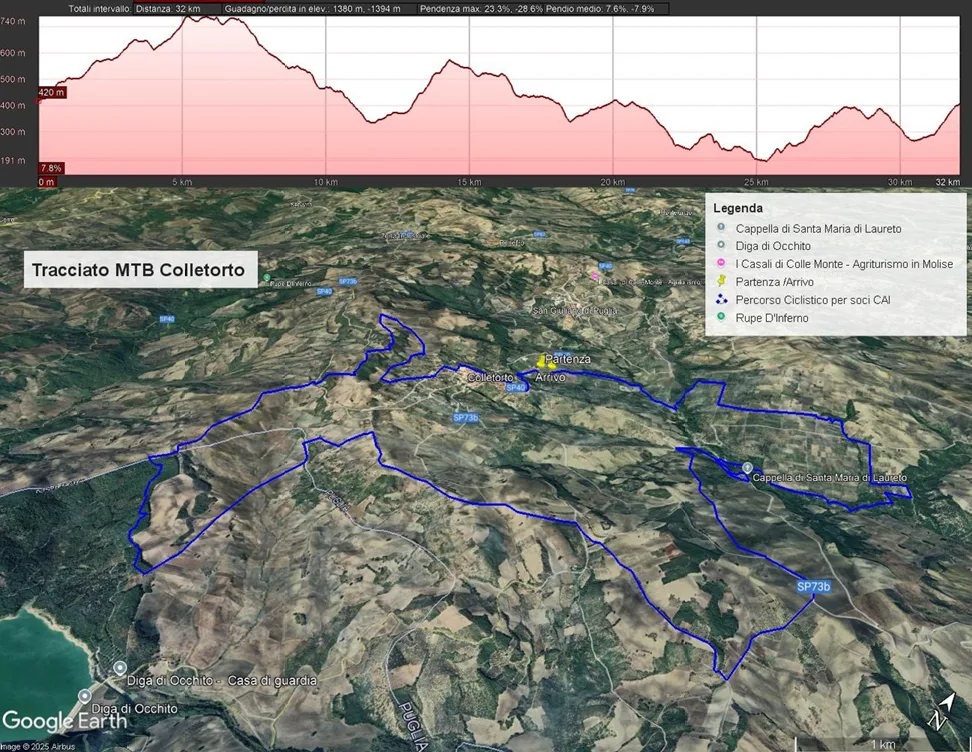Click the Colletorto town label
This screenshot has height=752, width=972.
point(487,378)
